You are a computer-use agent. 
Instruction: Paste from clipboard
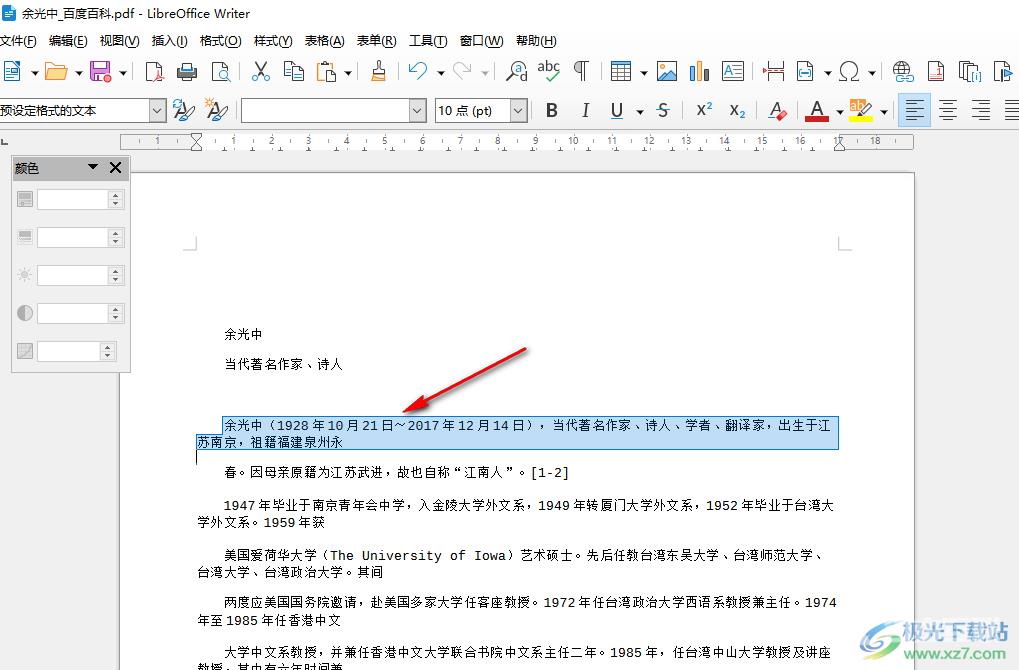326,71
